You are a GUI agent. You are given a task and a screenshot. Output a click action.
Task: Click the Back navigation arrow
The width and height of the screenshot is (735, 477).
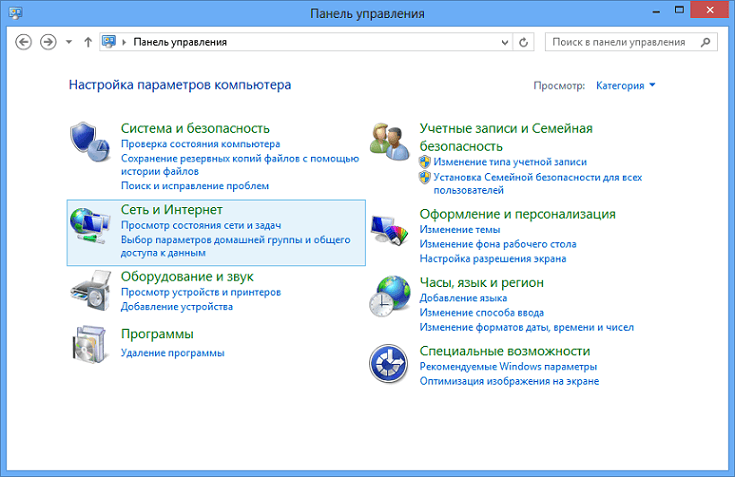[22, 42]
